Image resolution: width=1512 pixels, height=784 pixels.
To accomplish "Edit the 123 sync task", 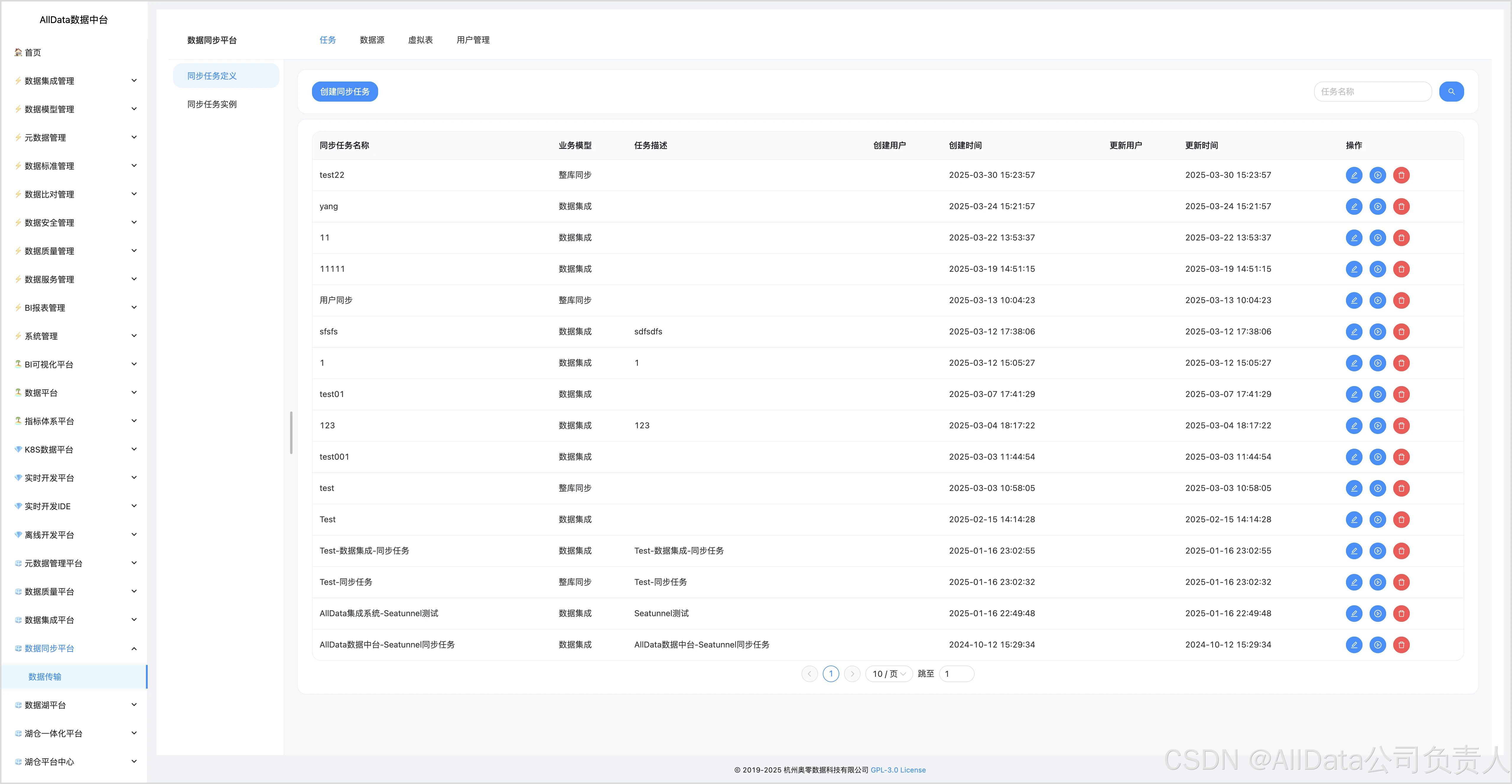I will [x=1354, y=425].
